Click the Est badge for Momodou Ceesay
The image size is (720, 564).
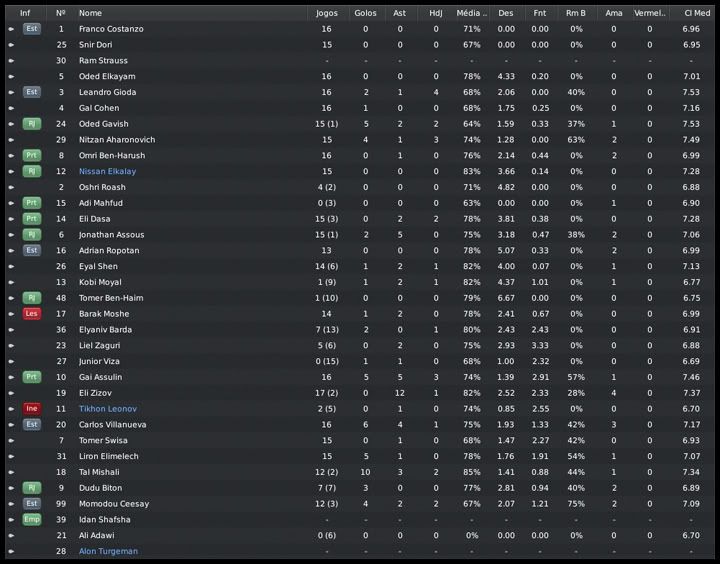tap(31, 504)
